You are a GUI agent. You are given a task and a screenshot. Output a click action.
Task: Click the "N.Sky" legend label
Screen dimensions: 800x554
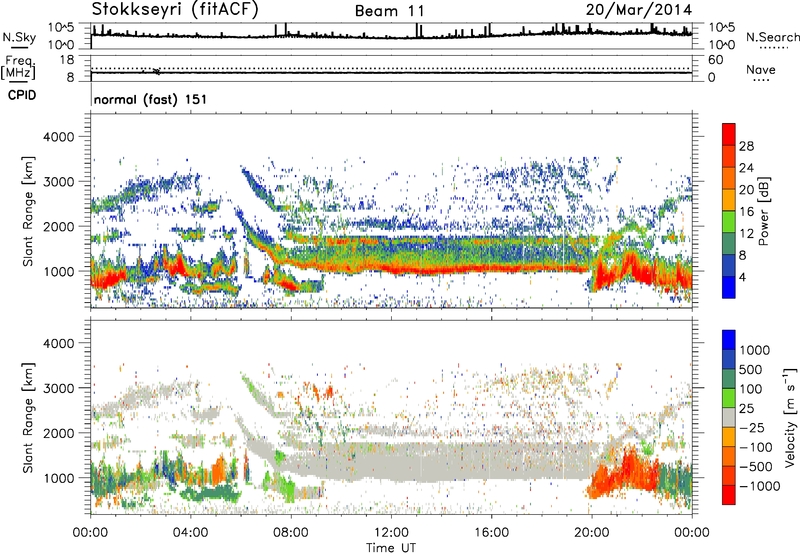click(19, 37)
